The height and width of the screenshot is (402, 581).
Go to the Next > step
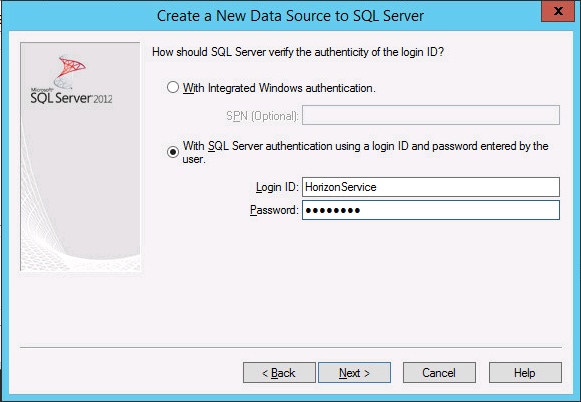(354, 372)
